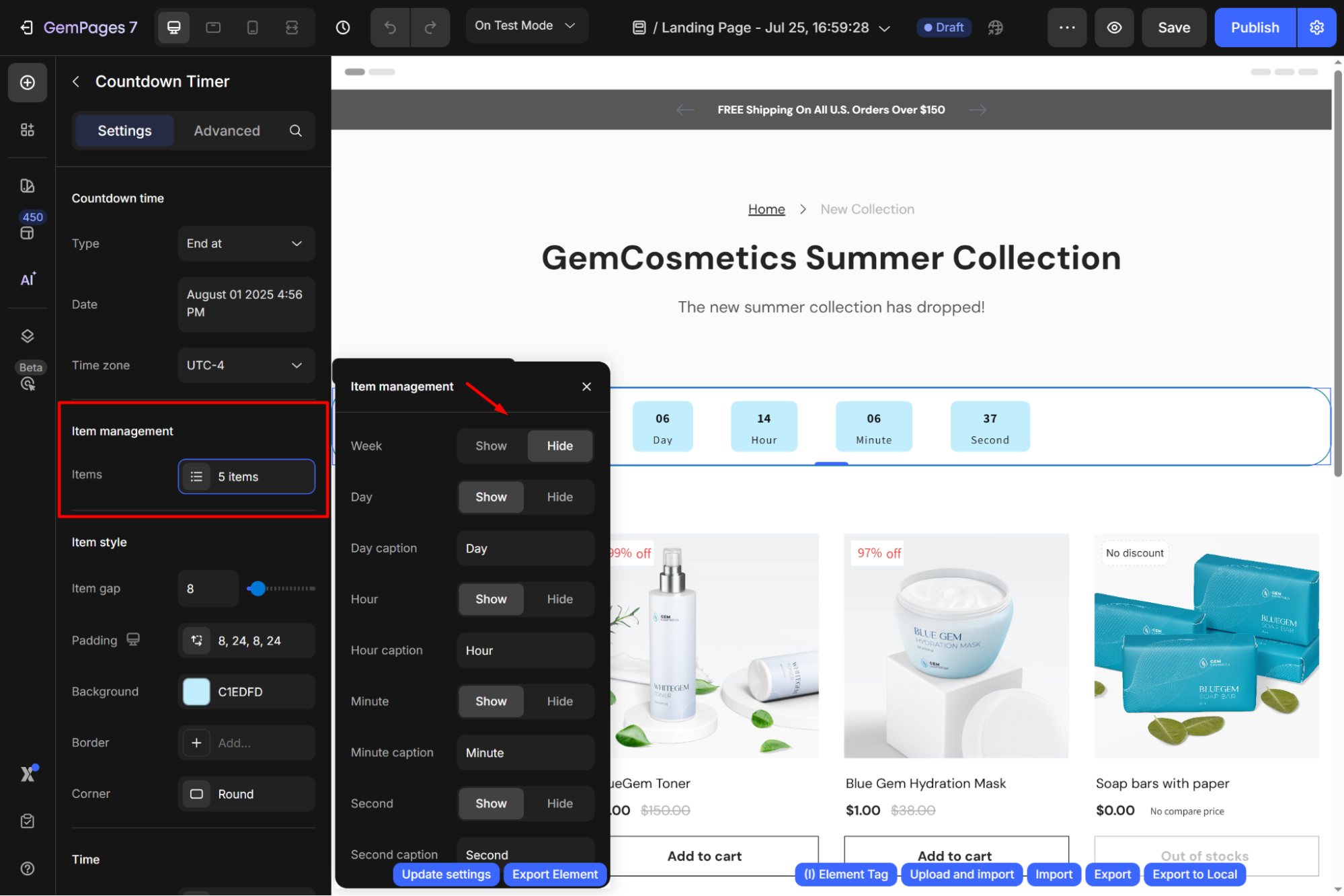Open the version history clock icon
1344x896 pixels.
click(x=343, y=28)
